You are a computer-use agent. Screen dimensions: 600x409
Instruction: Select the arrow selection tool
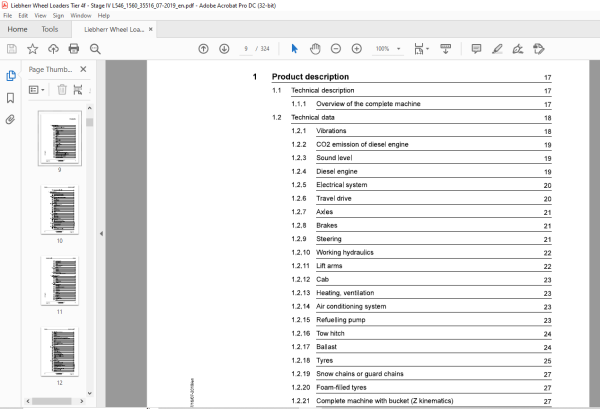(294, 49)
